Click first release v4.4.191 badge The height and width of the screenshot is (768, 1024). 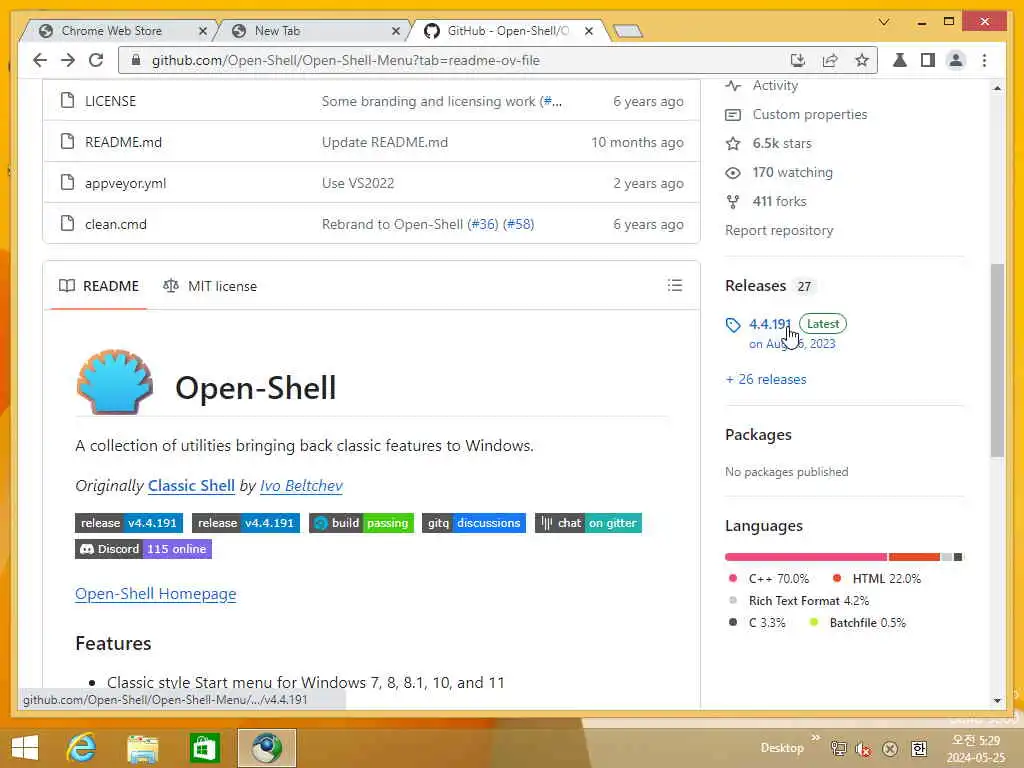[x=129, y=523]
